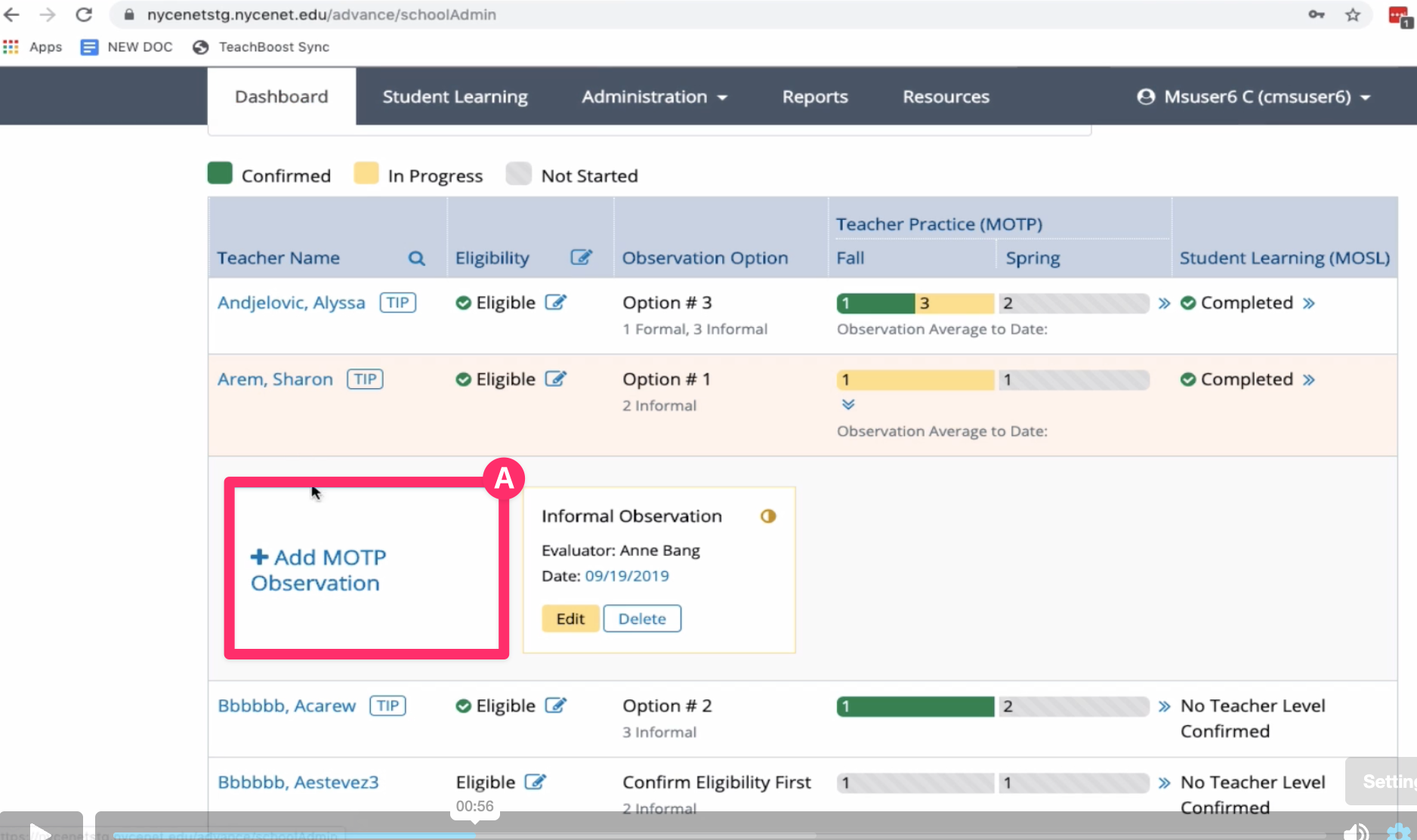This screenshot has height=840, width=1417.
Task: Open the Resources tab
Action: pos(946,97)
